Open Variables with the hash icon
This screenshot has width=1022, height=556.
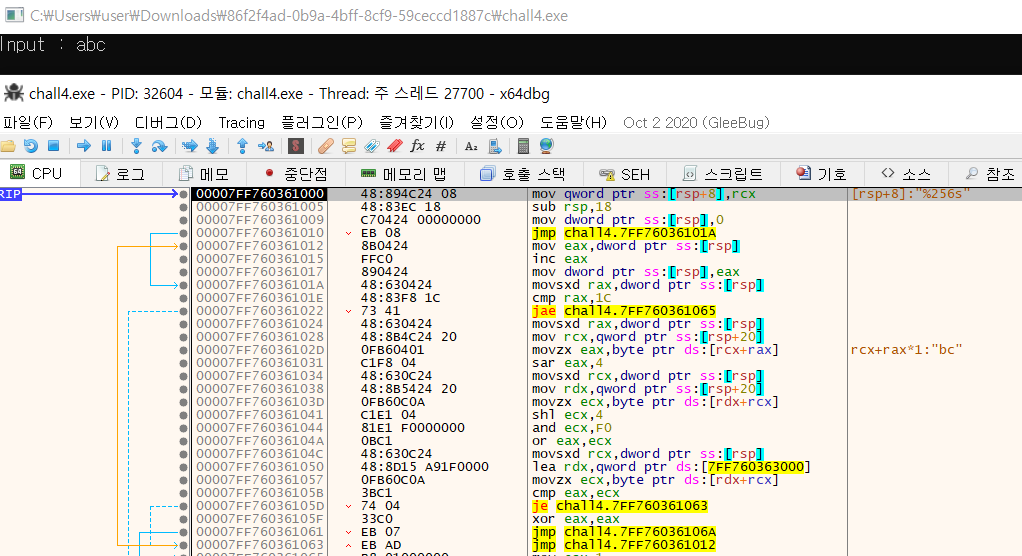click(441, 146)
